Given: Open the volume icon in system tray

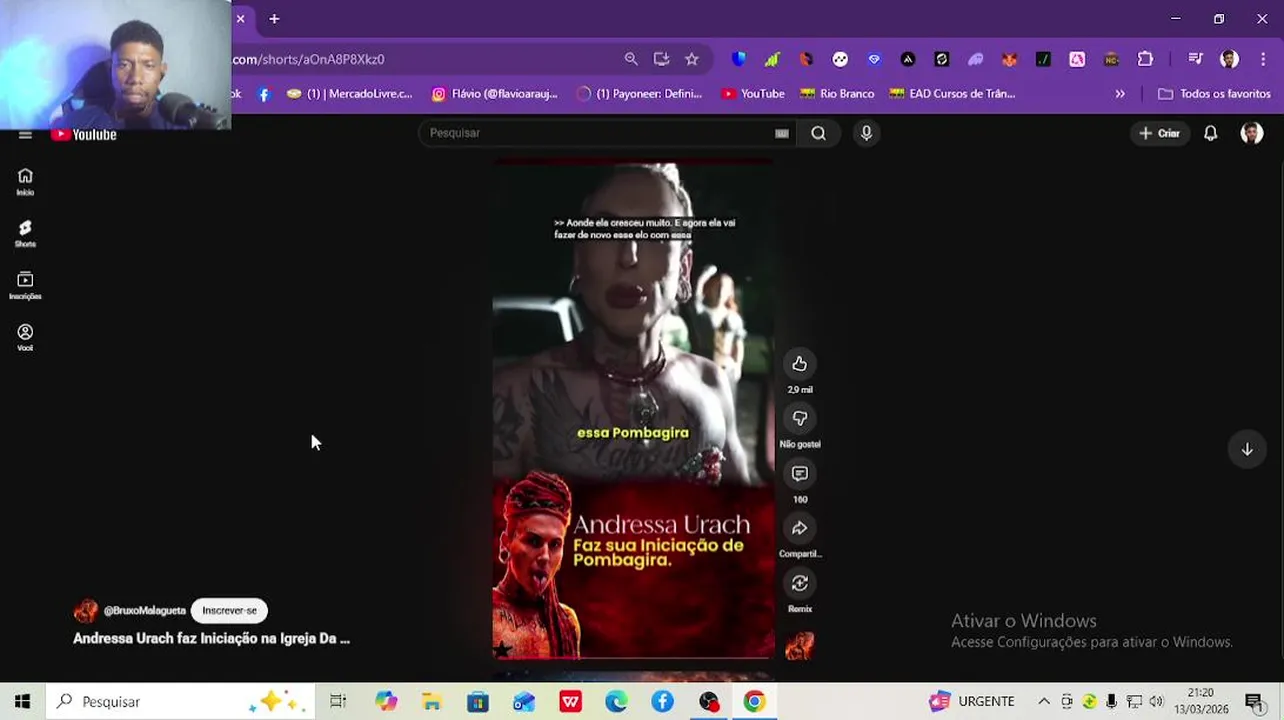Looking at the screenshot, I should click(x=1156, y=702).
